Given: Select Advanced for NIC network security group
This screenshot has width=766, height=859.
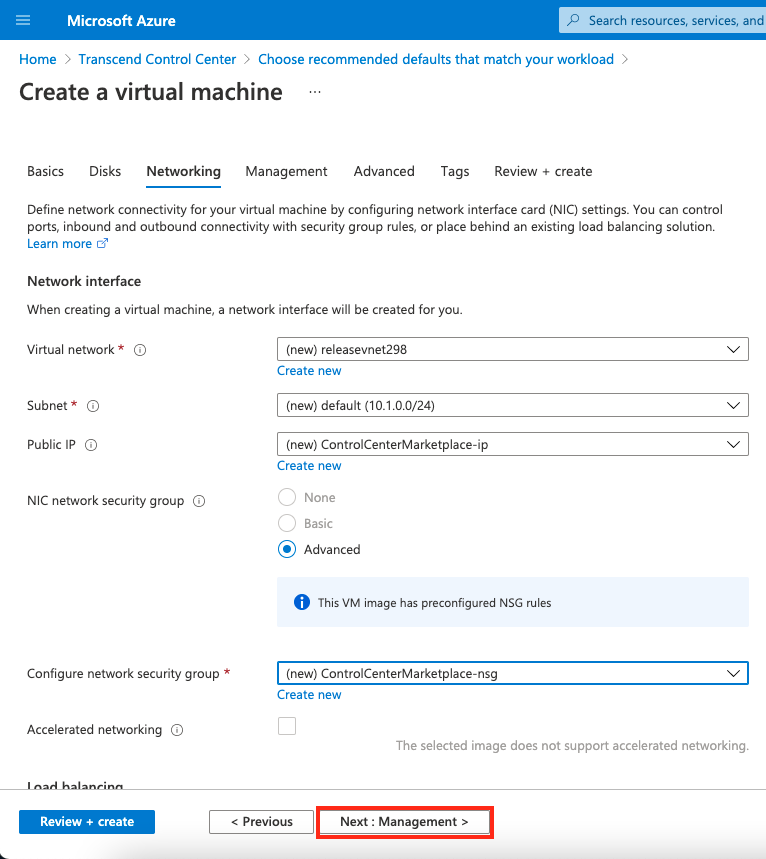Looking at the screenshot, I should [287, 549].
